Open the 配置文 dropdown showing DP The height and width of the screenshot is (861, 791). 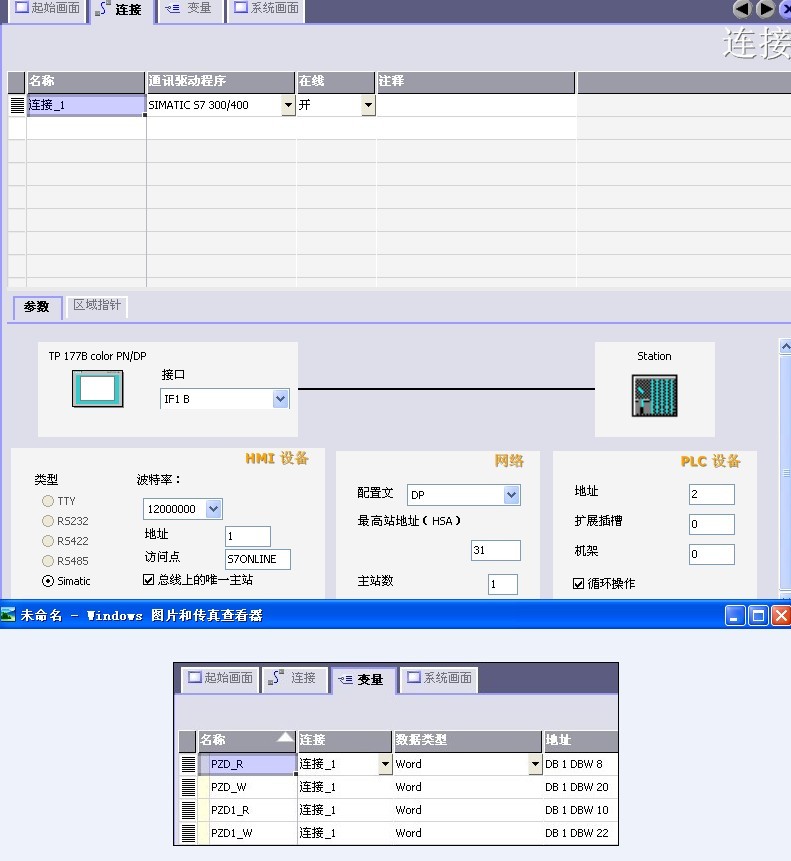512,495
